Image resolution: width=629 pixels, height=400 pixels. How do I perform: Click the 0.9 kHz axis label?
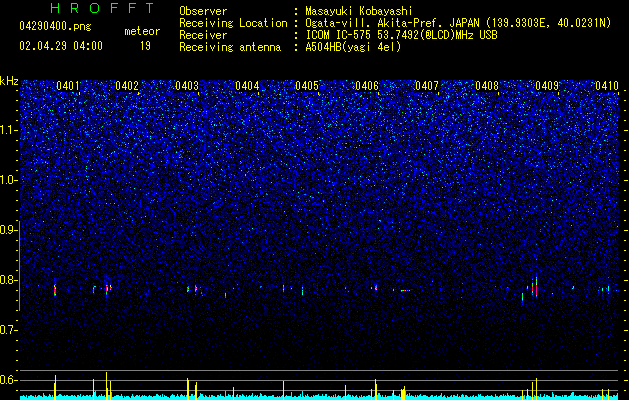pyautogui.click(x=9, y=230)
